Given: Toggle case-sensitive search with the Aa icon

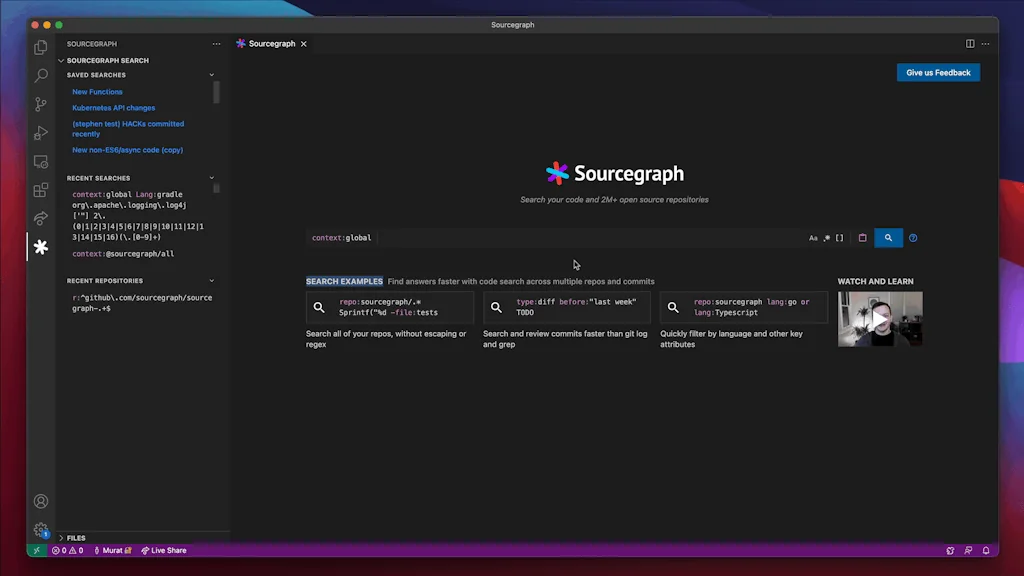Looking at the screenshot, I should (813, 238).
